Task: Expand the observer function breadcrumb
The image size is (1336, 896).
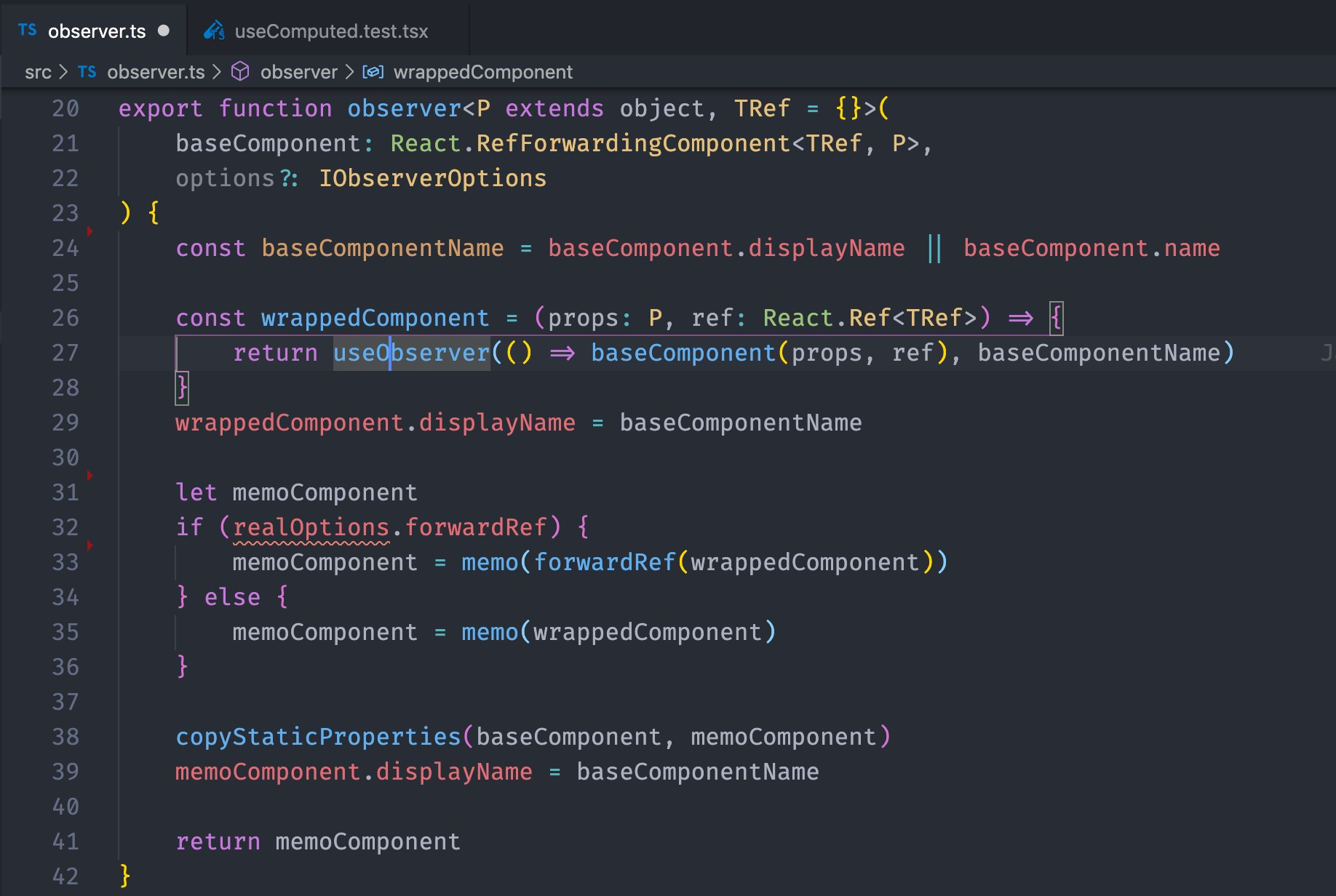Action: pos(298,72)
